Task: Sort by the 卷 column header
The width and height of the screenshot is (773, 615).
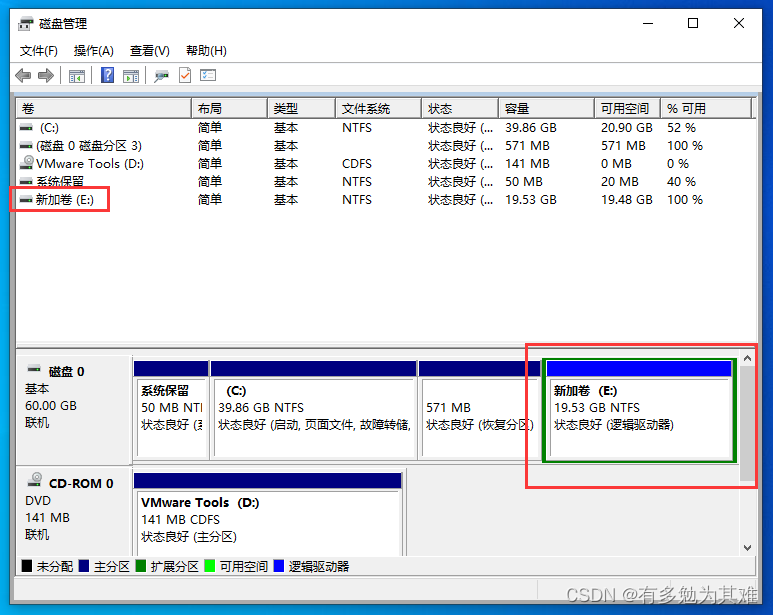Action: (x=104, y=108)
